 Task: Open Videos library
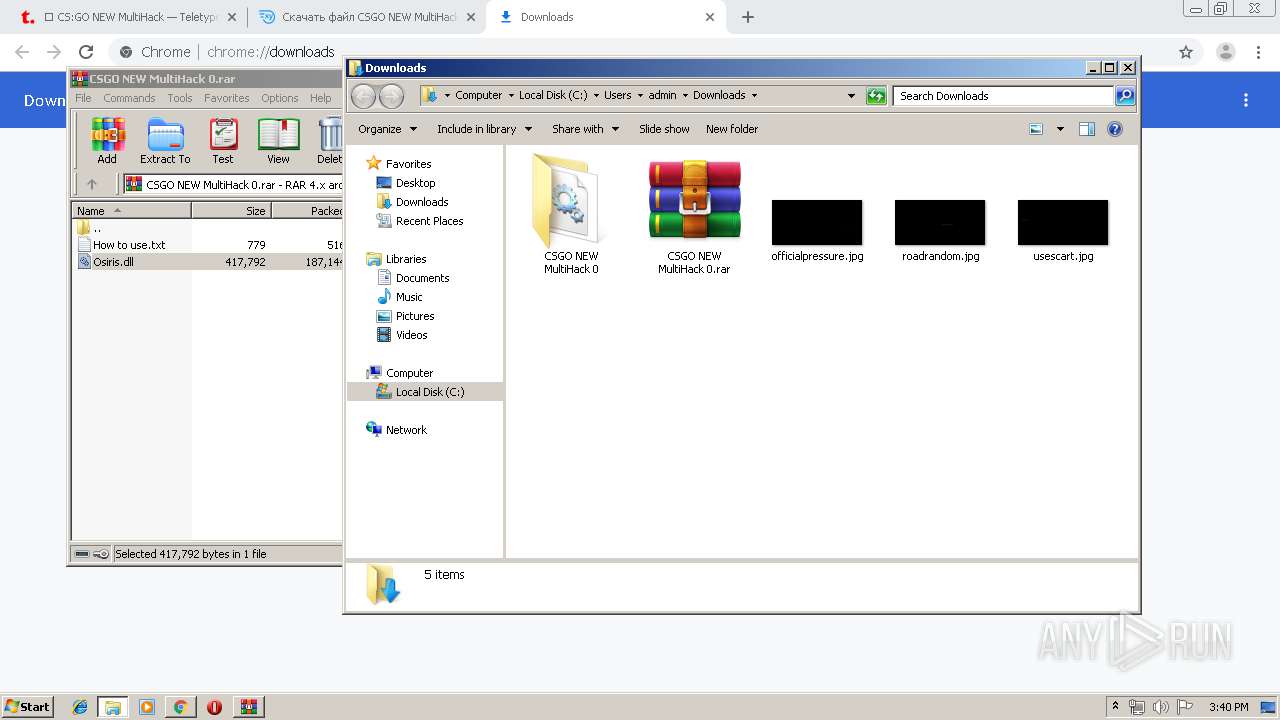[x=411, y=335]
